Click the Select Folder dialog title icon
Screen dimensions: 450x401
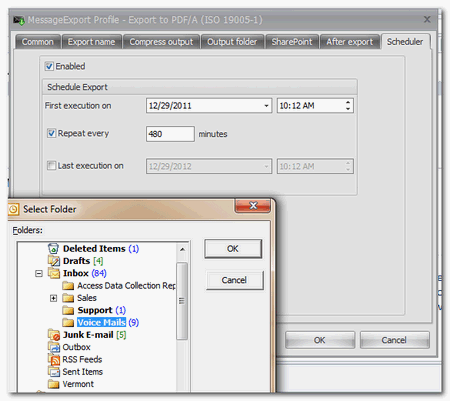(13, 209)
